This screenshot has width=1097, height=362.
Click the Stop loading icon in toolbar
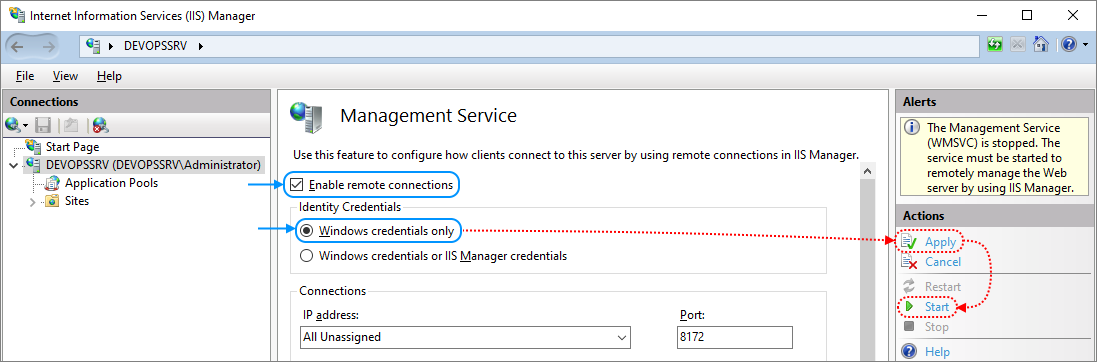[1017, 45]
